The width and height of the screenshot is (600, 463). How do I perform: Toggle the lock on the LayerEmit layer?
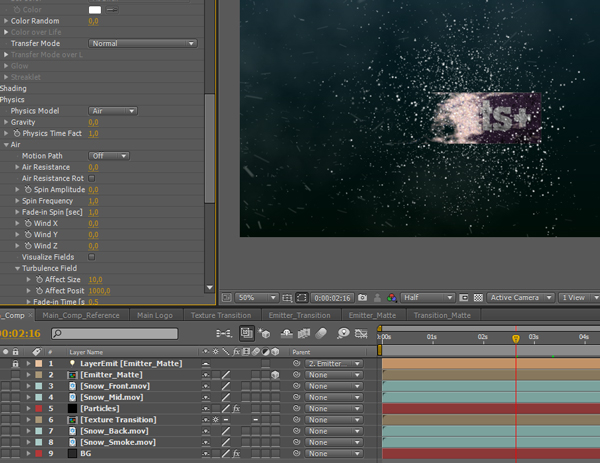pyautogui.click(x=15, y=364)
